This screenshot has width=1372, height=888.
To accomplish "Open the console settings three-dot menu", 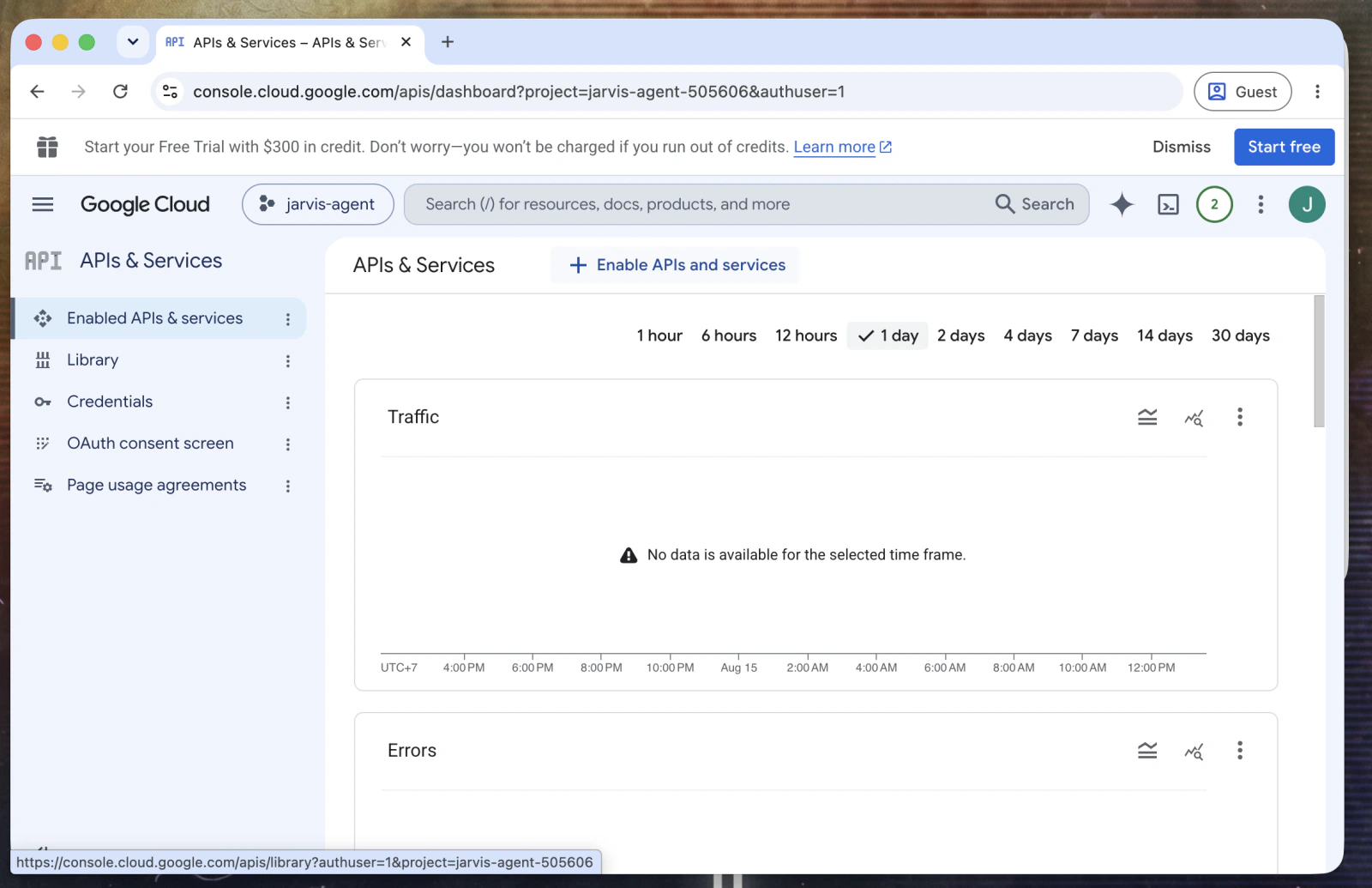I will pyautogui.click(x=1261, y=204).
